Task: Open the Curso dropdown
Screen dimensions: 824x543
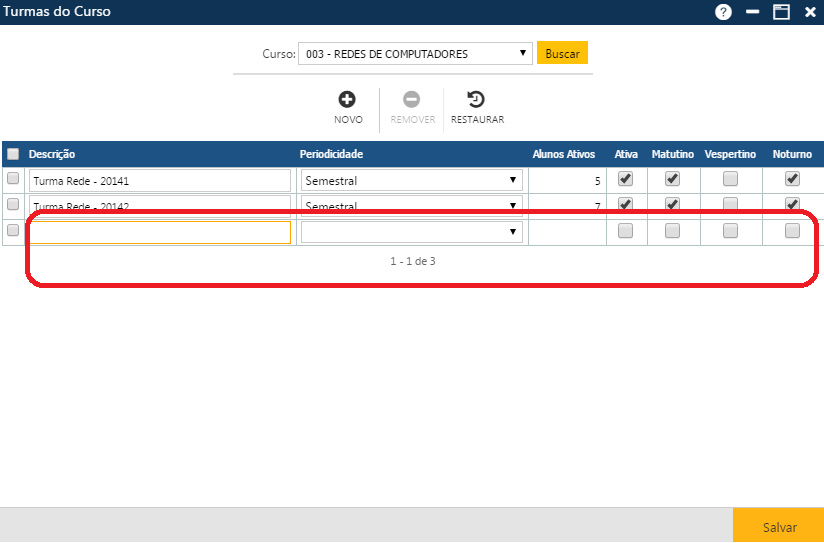Action: [415, 54]
